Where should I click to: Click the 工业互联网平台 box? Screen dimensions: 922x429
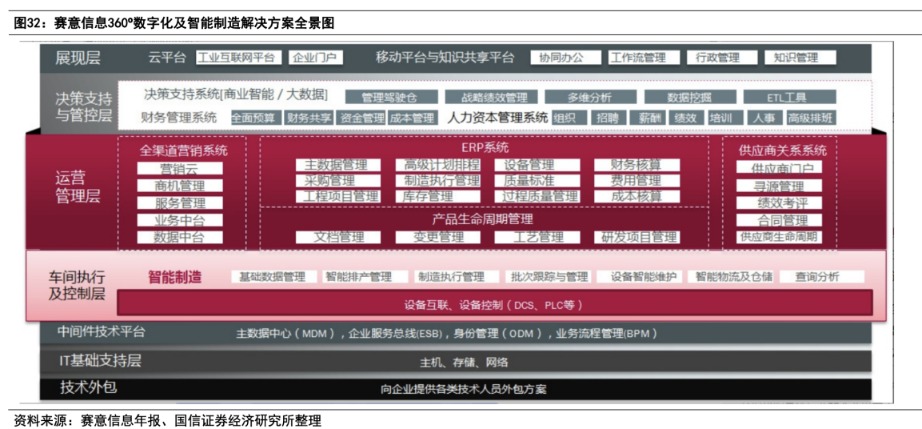coord(235,58)
